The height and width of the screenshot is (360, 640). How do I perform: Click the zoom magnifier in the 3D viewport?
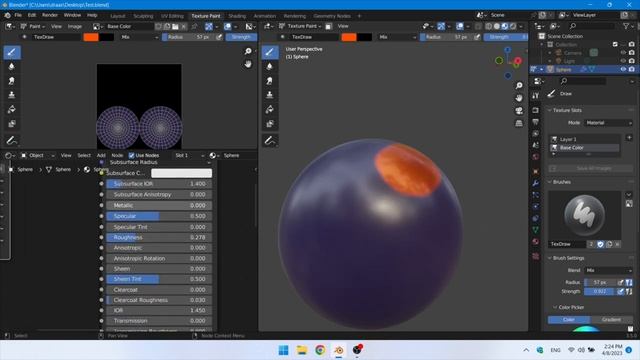click(519, 86)
